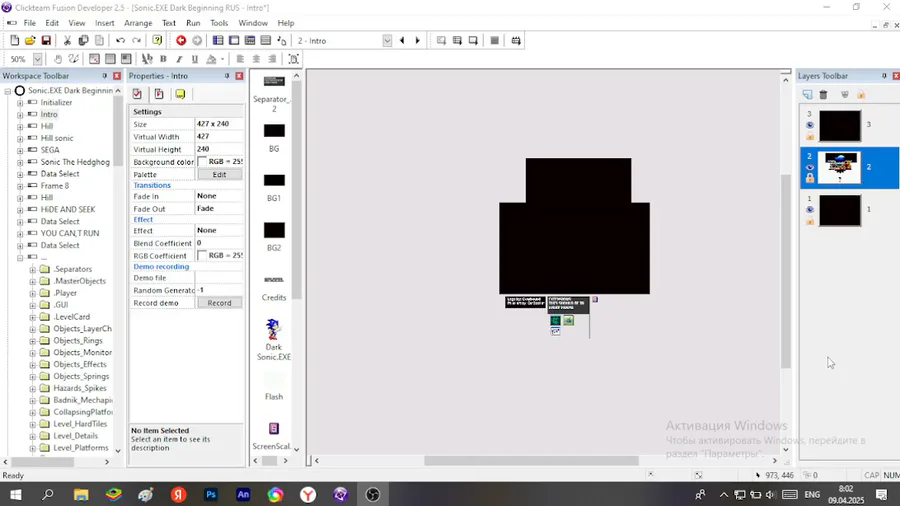This screenshot has width=900, height=506.
Task: Close the Properties - Intro panel
Action: pos(239,76)
